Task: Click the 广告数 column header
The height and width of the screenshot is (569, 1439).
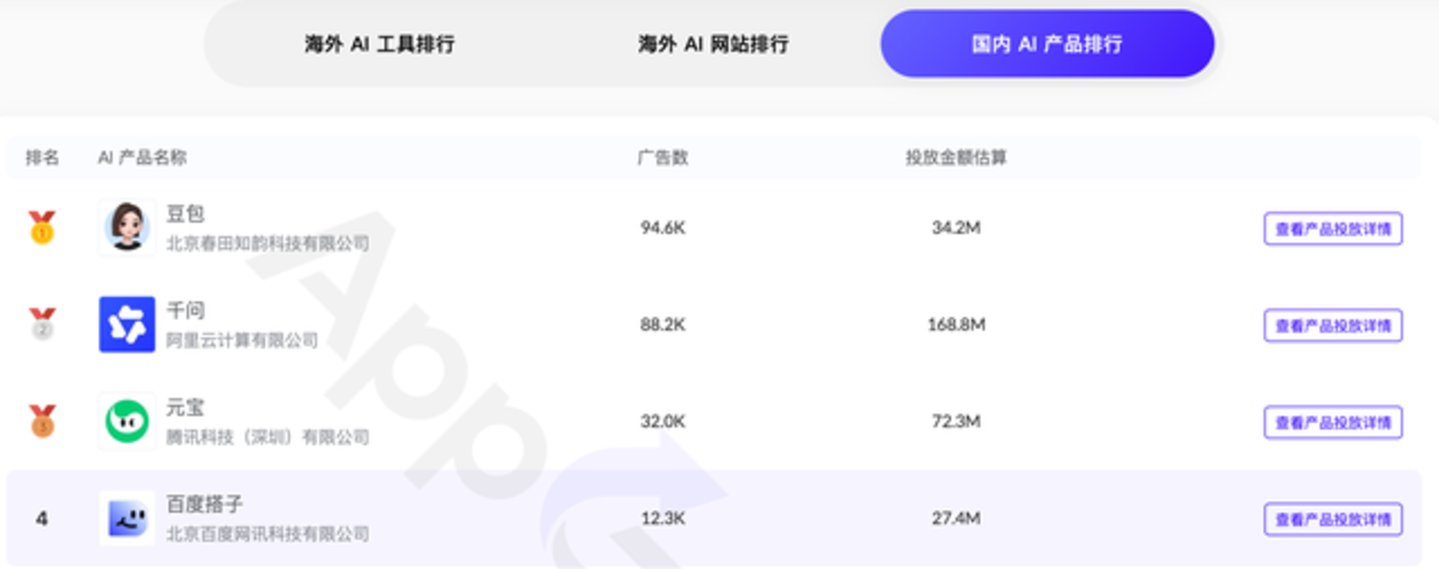Action: tap(663, 157)
